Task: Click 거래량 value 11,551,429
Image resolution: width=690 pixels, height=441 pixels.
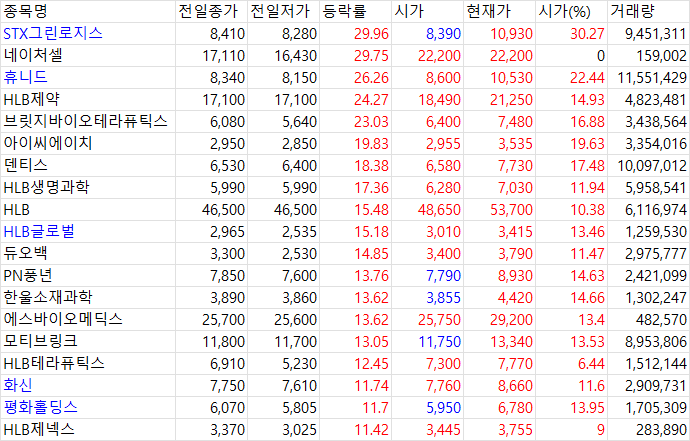Action: pyautogui.click(x=652, y=78)
